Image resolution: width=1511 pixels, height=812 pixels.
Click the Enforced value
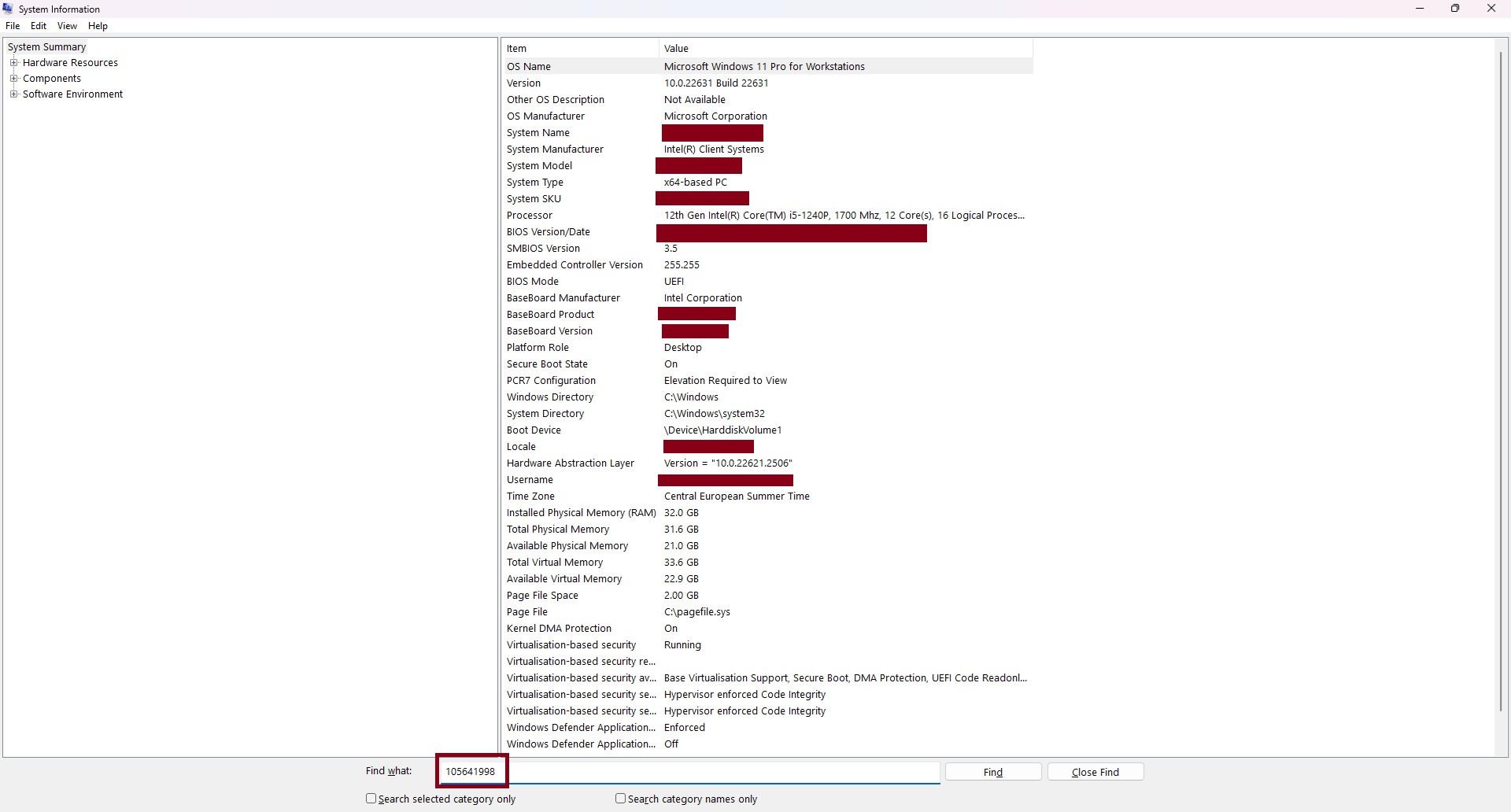pos(685,728)
